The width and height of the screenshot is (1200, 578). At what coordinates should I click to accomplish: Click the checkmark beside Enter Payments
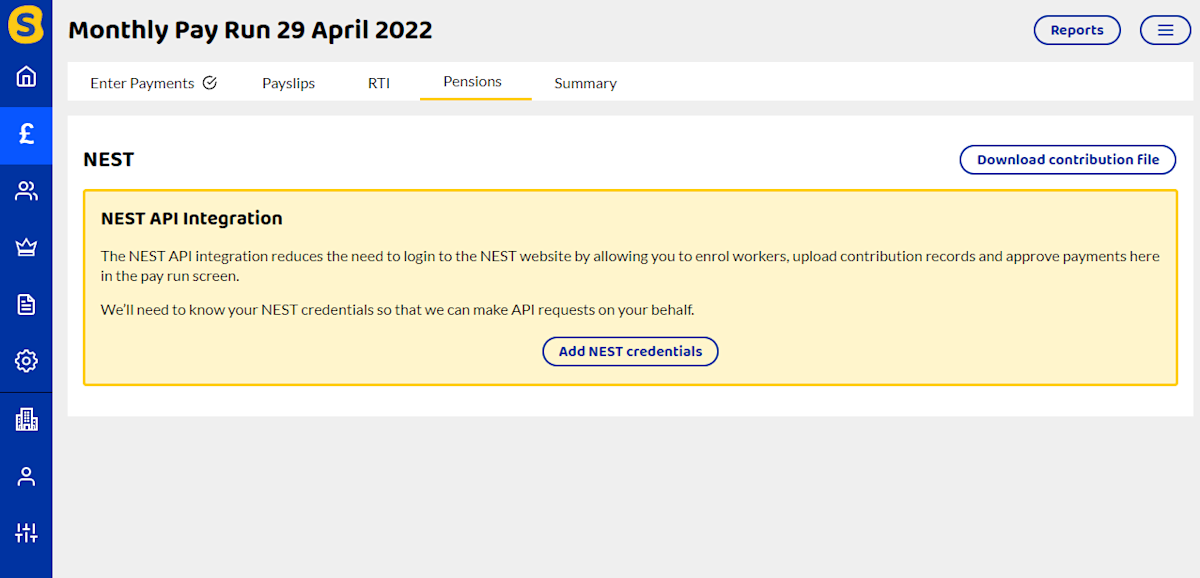coord(210,83)
